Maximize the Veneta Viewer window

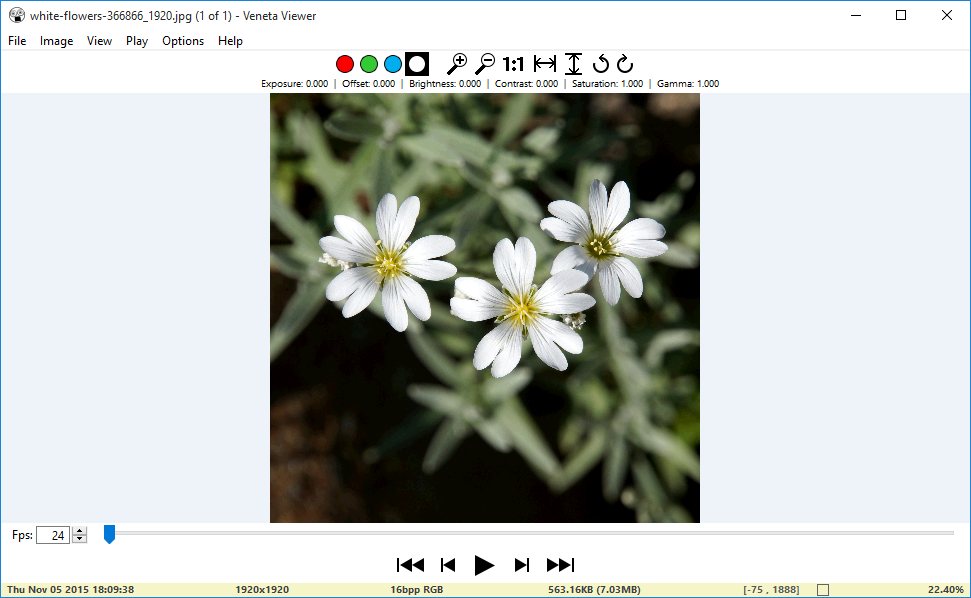click(x=901, y=15)
